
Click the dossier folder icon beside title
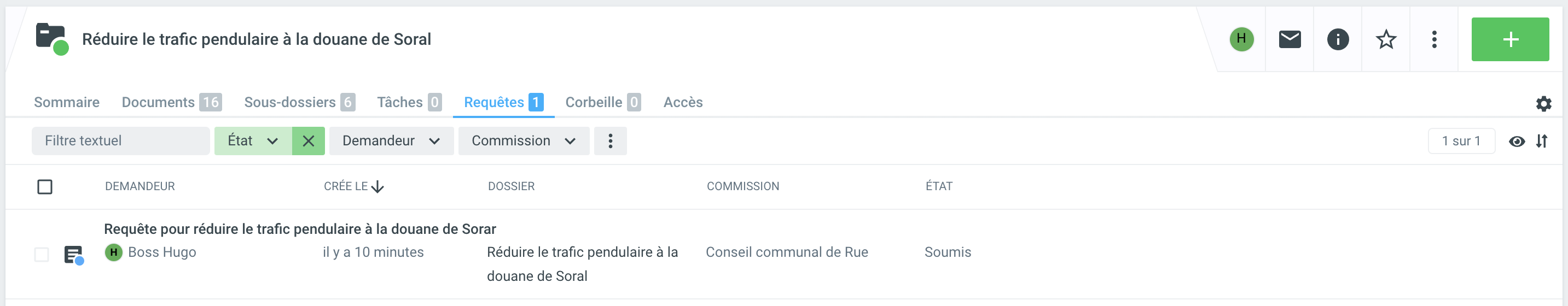pyautogui.click(x=51, y=38)
